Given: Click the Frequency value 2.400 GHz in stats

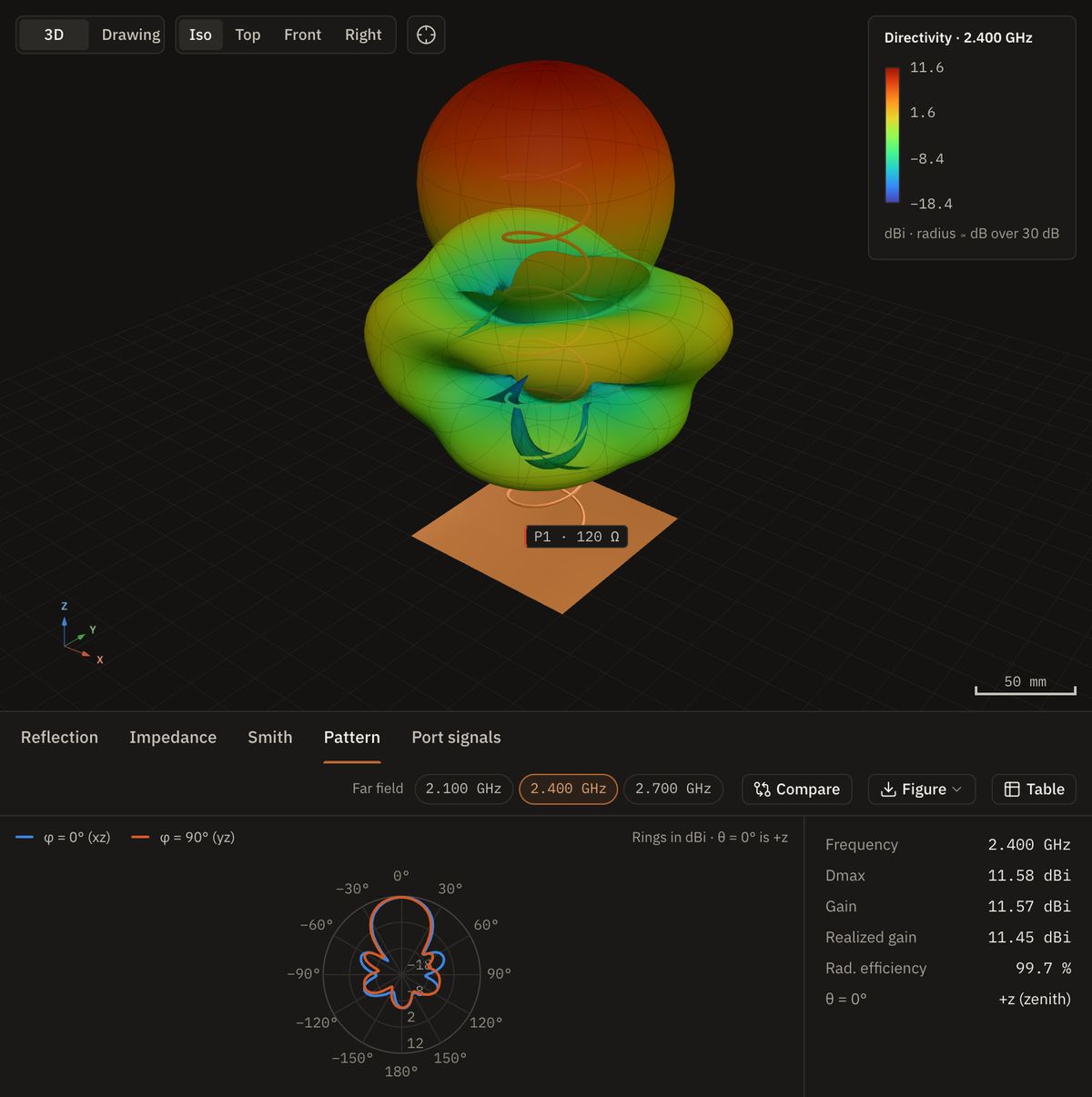Looking at the screenshot, I should [1029, 844].
